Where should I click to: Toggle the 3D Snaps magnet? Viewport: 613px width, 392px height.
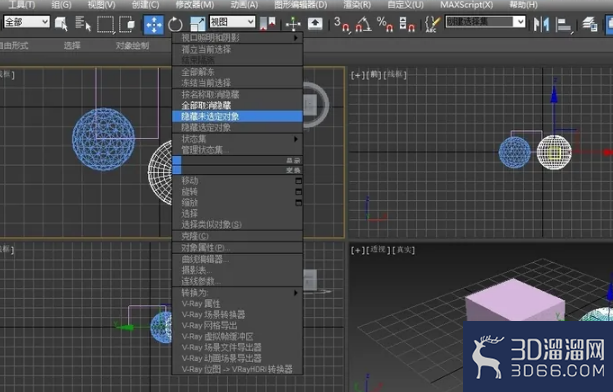342,24
